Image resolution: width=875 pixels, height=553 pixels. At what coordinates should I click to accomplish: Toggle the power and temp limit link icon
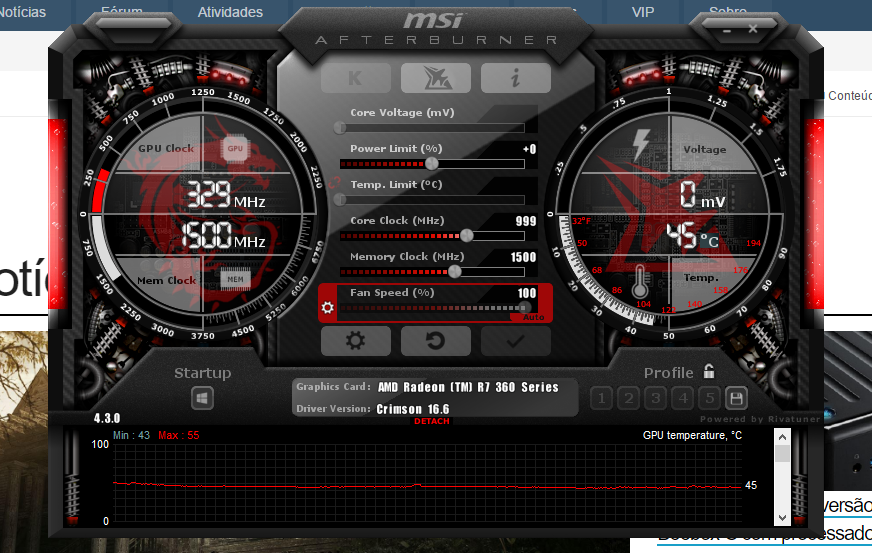pyautogui.click(x=334, y=182)
